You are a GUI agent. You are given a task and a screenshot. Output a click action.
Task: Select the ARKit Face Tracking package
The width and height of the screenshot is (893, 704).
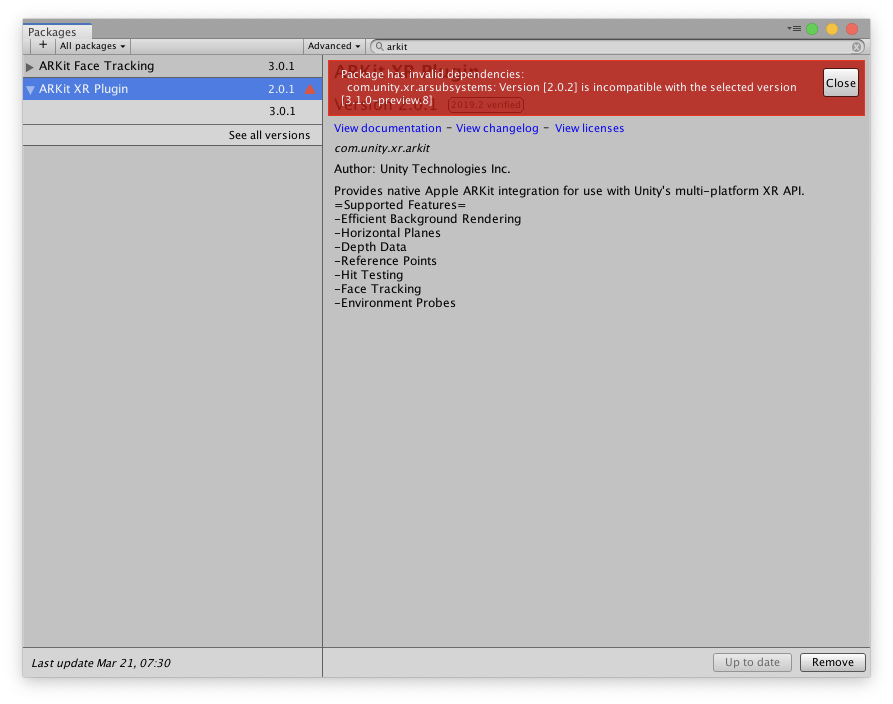[172, 66]
